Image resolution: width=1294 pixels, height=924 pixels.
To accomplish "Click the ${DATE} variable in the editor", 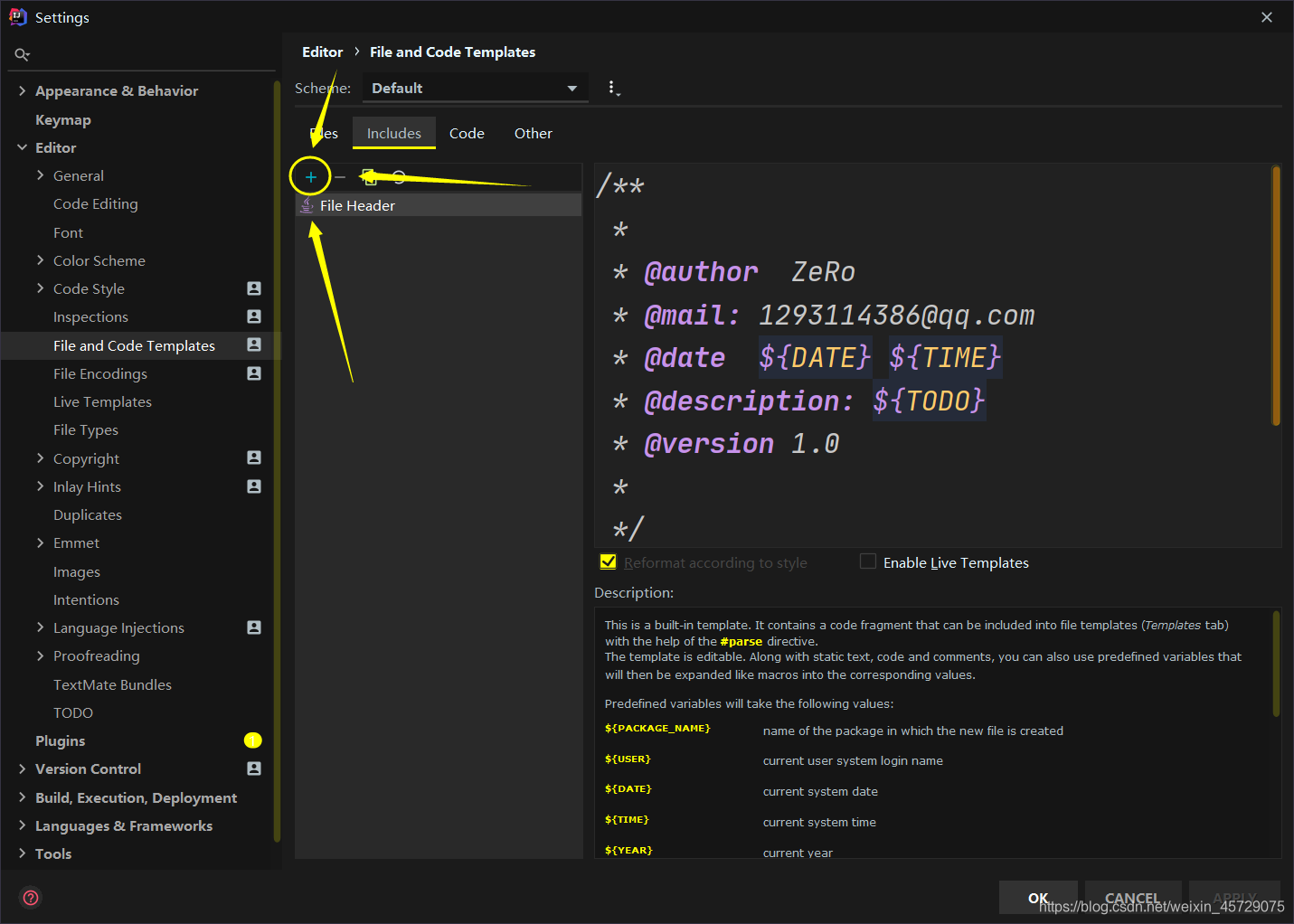I will pos(815,357).
